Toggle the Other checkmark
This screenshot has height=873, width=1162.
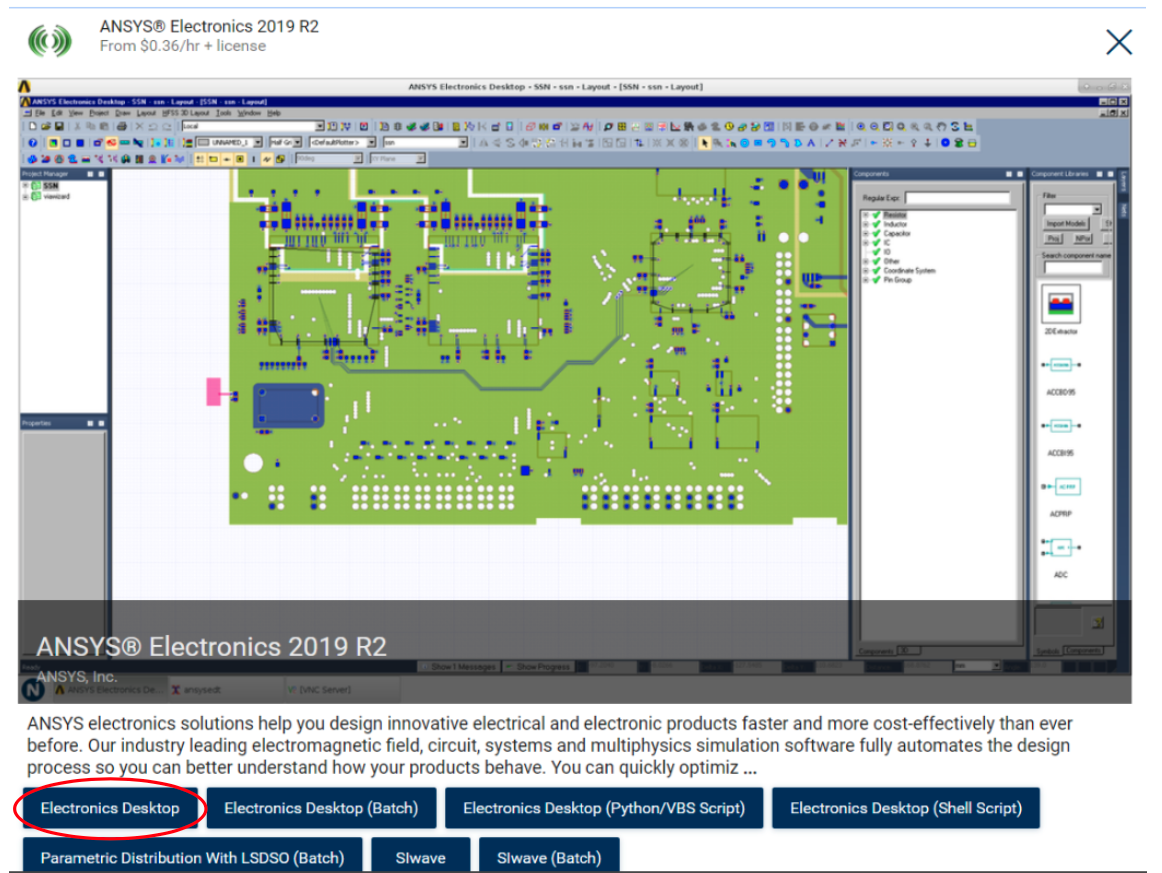point(876,261)
